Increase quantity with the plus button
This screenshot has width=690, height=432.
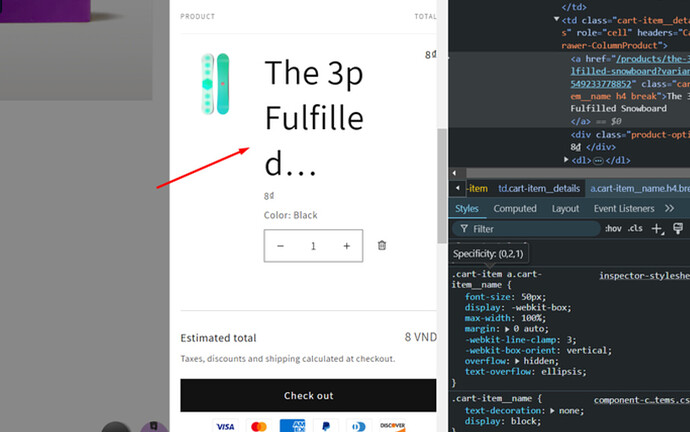347,246
